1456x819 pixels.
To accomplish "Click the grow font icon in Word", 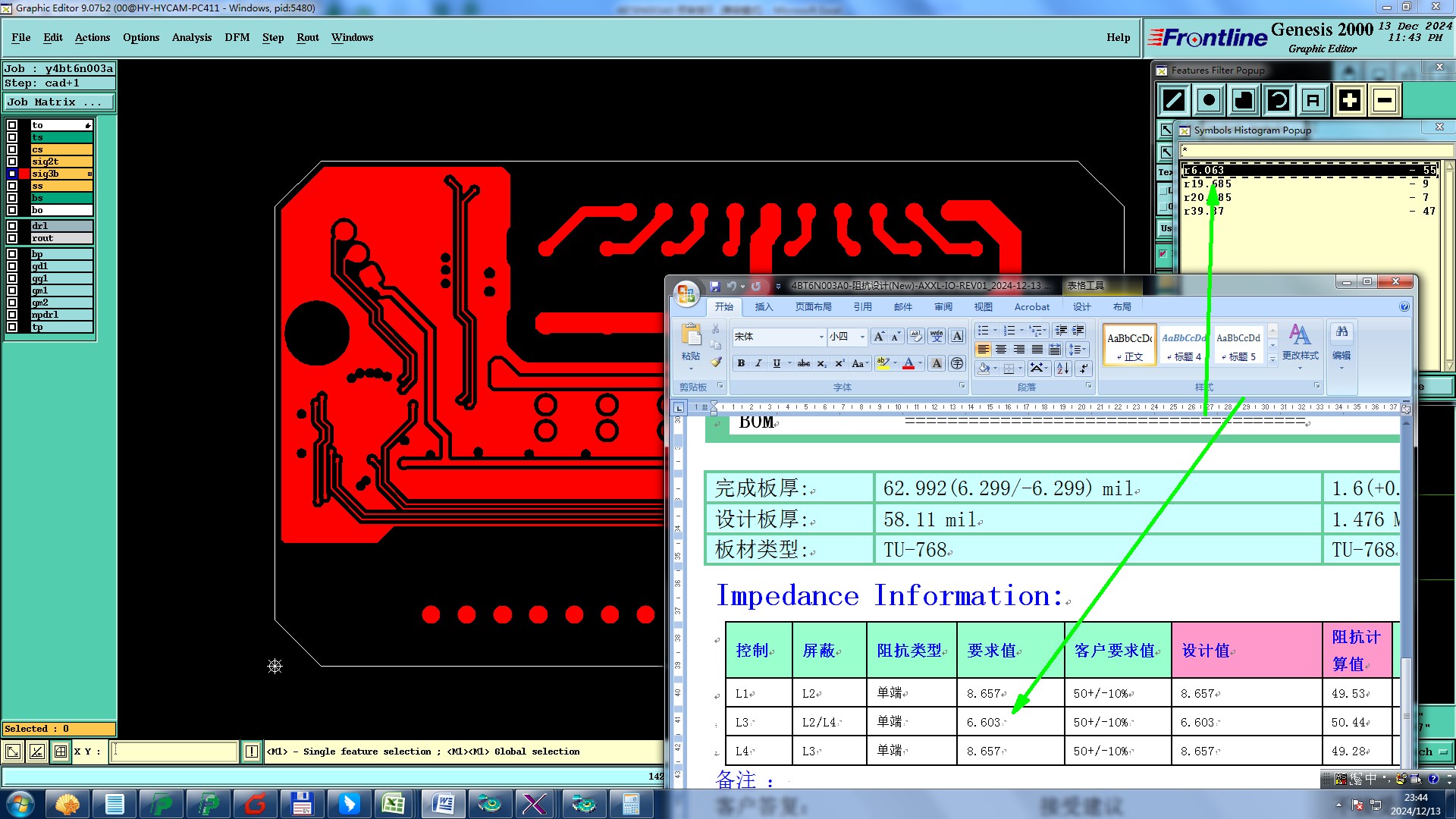I will pos(879,337).
